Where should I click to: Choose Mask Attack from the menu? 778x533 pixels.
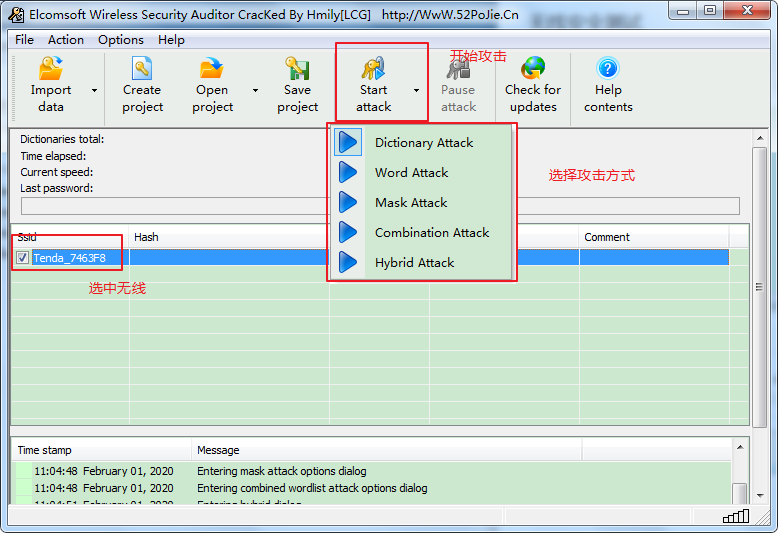[x=411, y=202]
